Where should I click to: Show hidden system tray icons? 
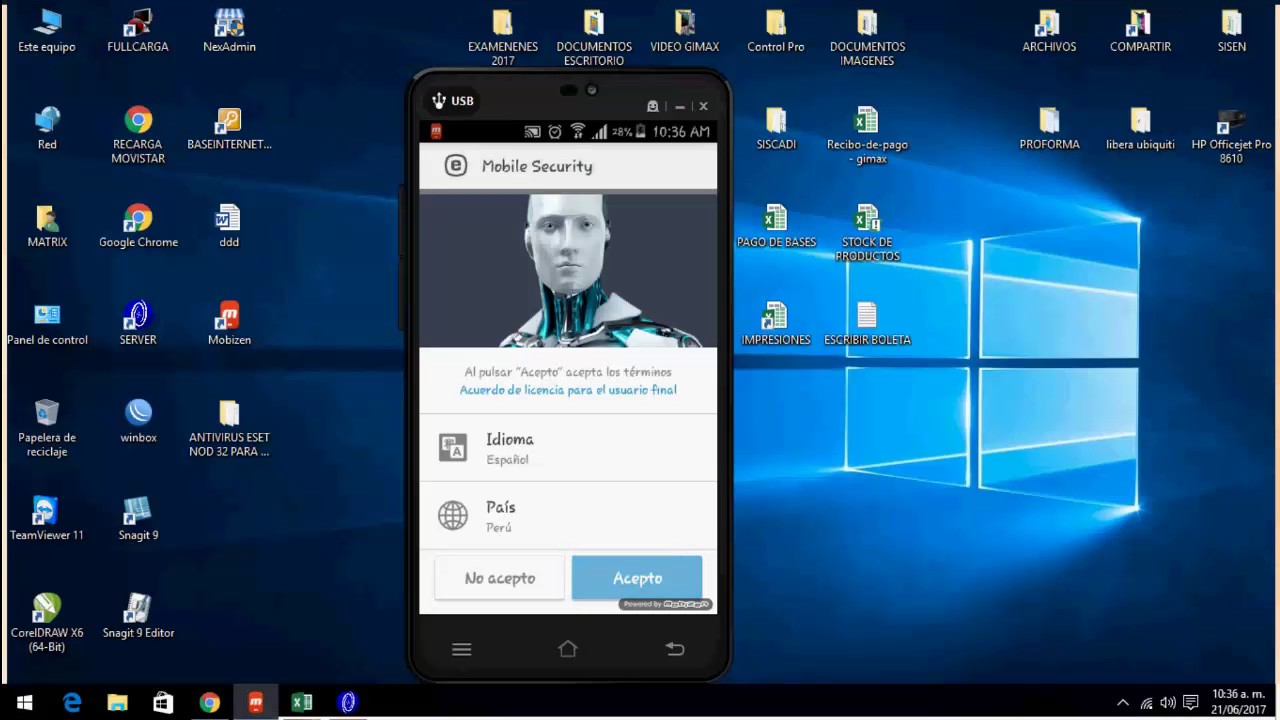(1123, 702)
